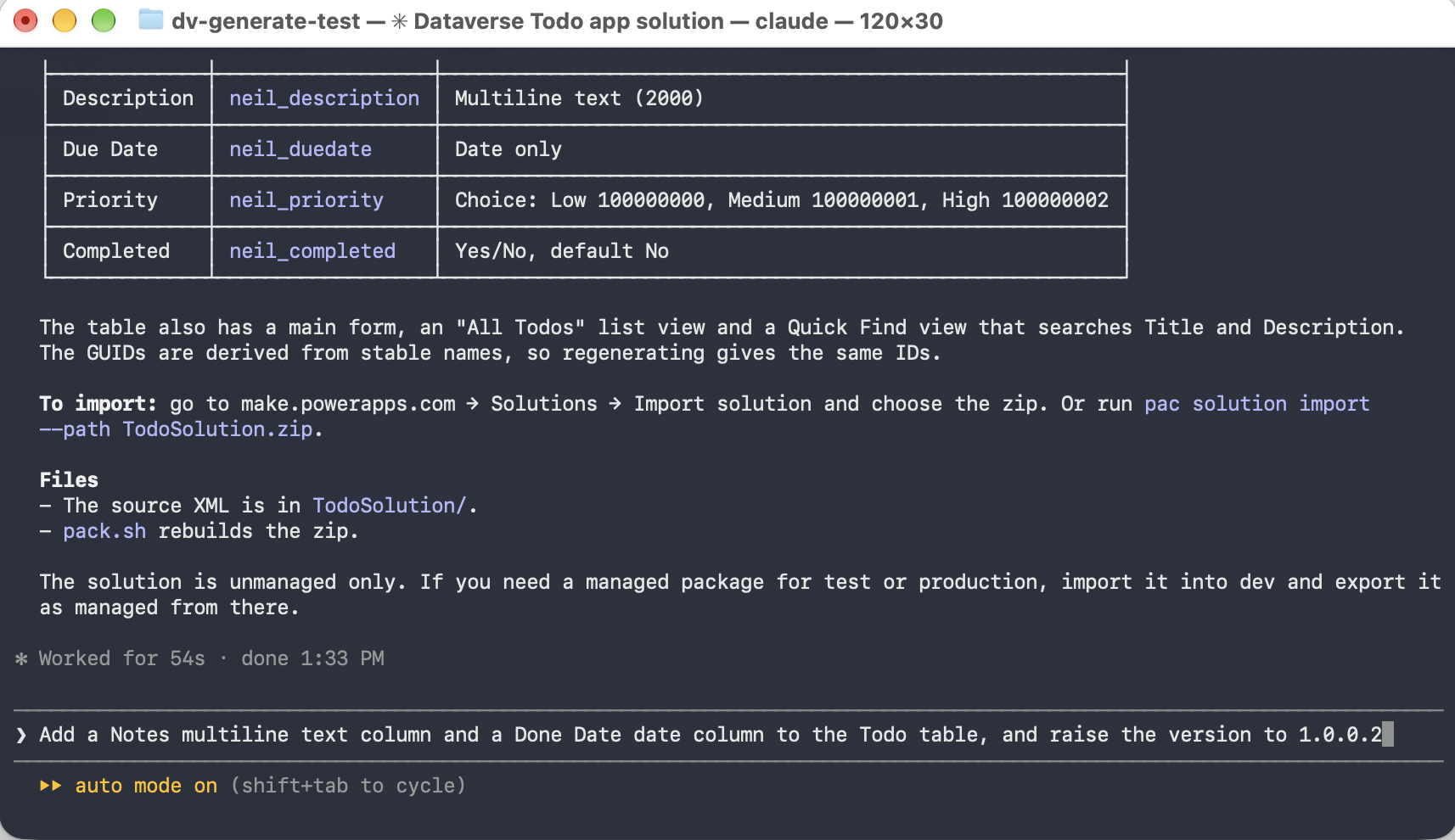
Task: Click the text cursor block at prompt end
Action: [1388, 734]
